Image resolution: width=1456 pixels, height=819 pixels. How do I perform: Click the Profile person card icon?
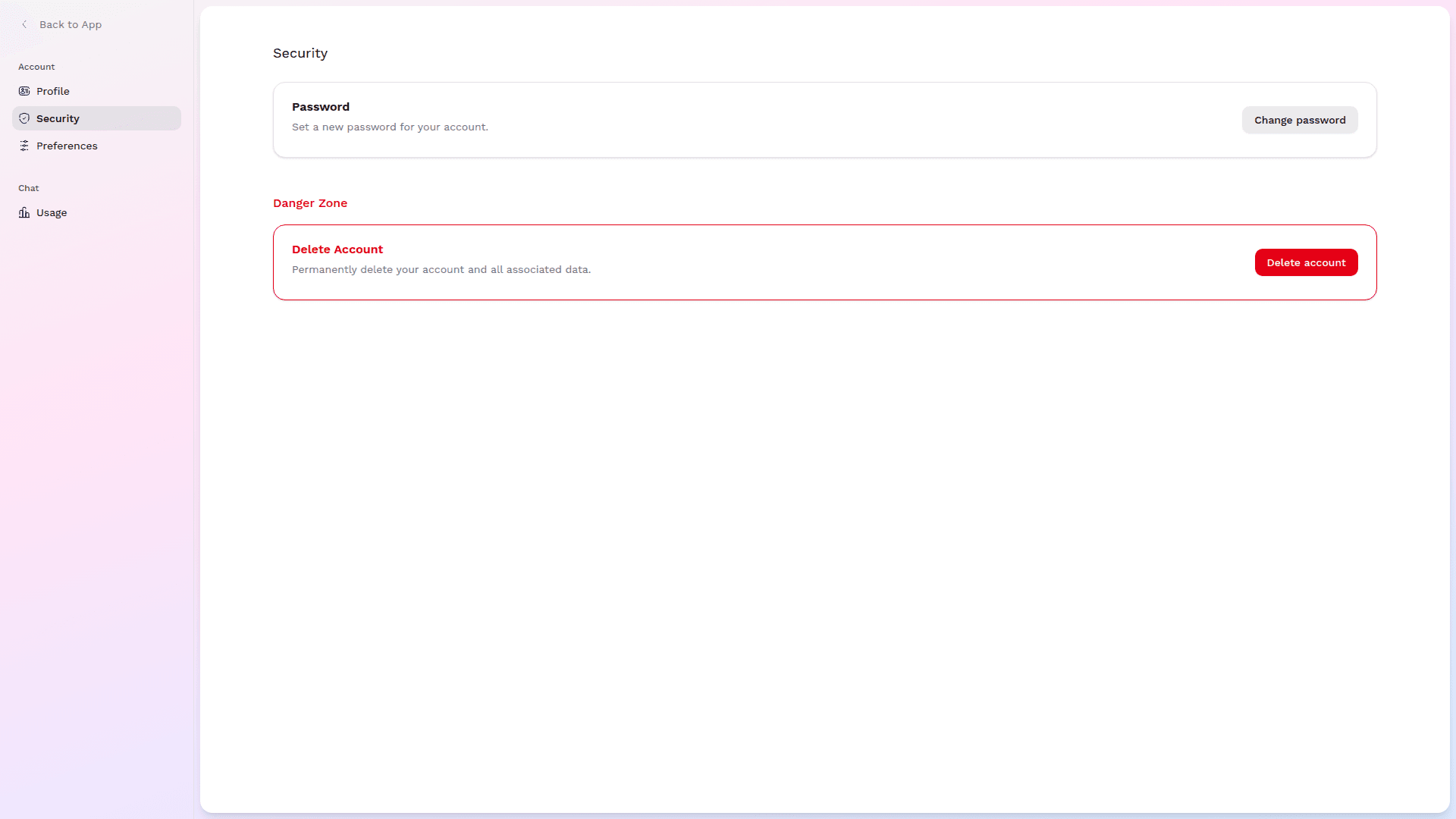tap(24, 91)
